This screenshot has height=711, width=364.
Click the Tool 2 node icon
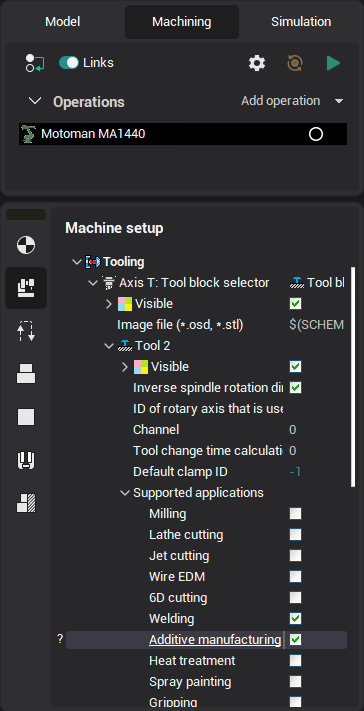125,346
